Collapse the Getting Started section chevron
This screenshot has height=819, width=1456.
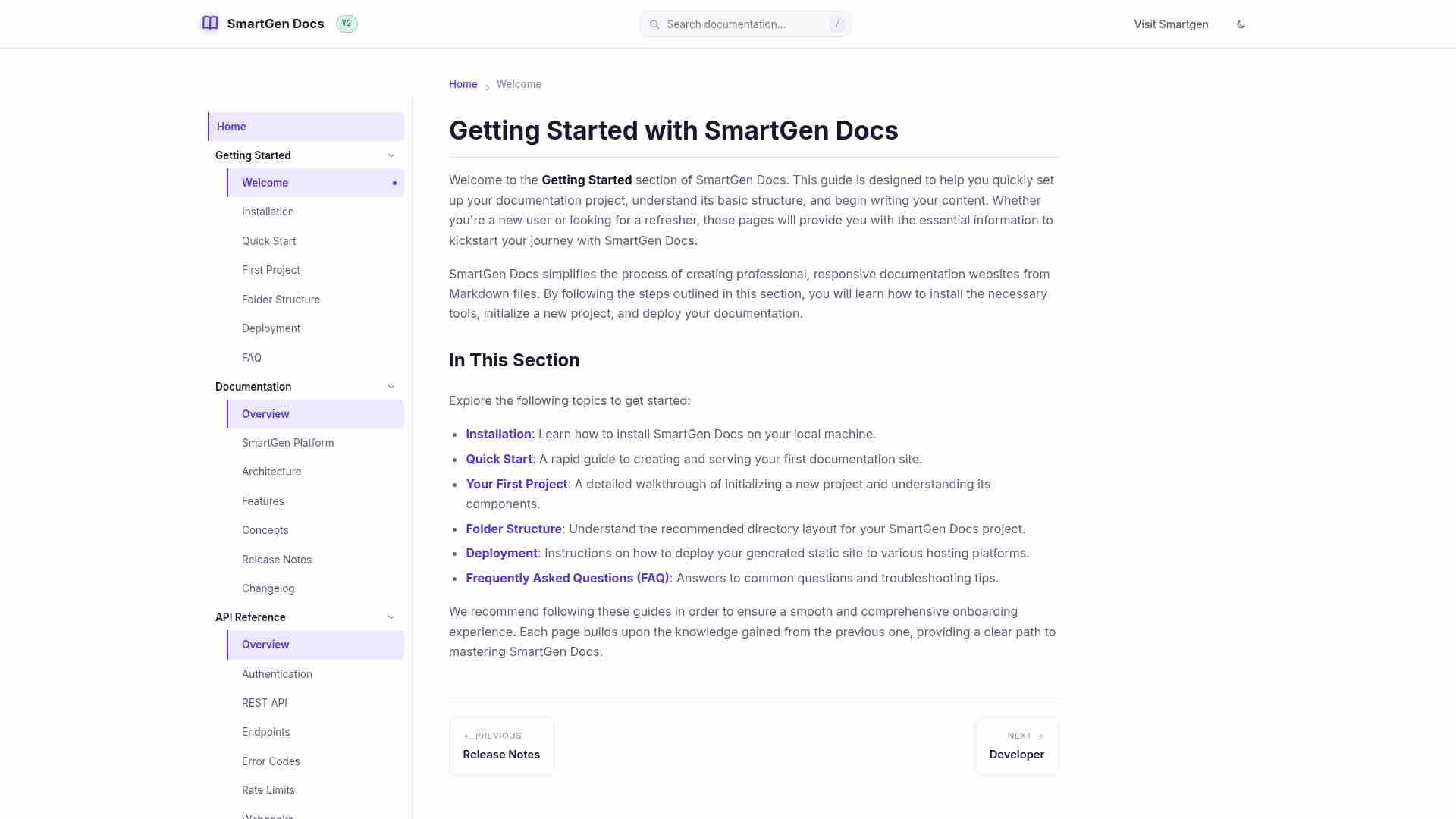click(391, 155)
